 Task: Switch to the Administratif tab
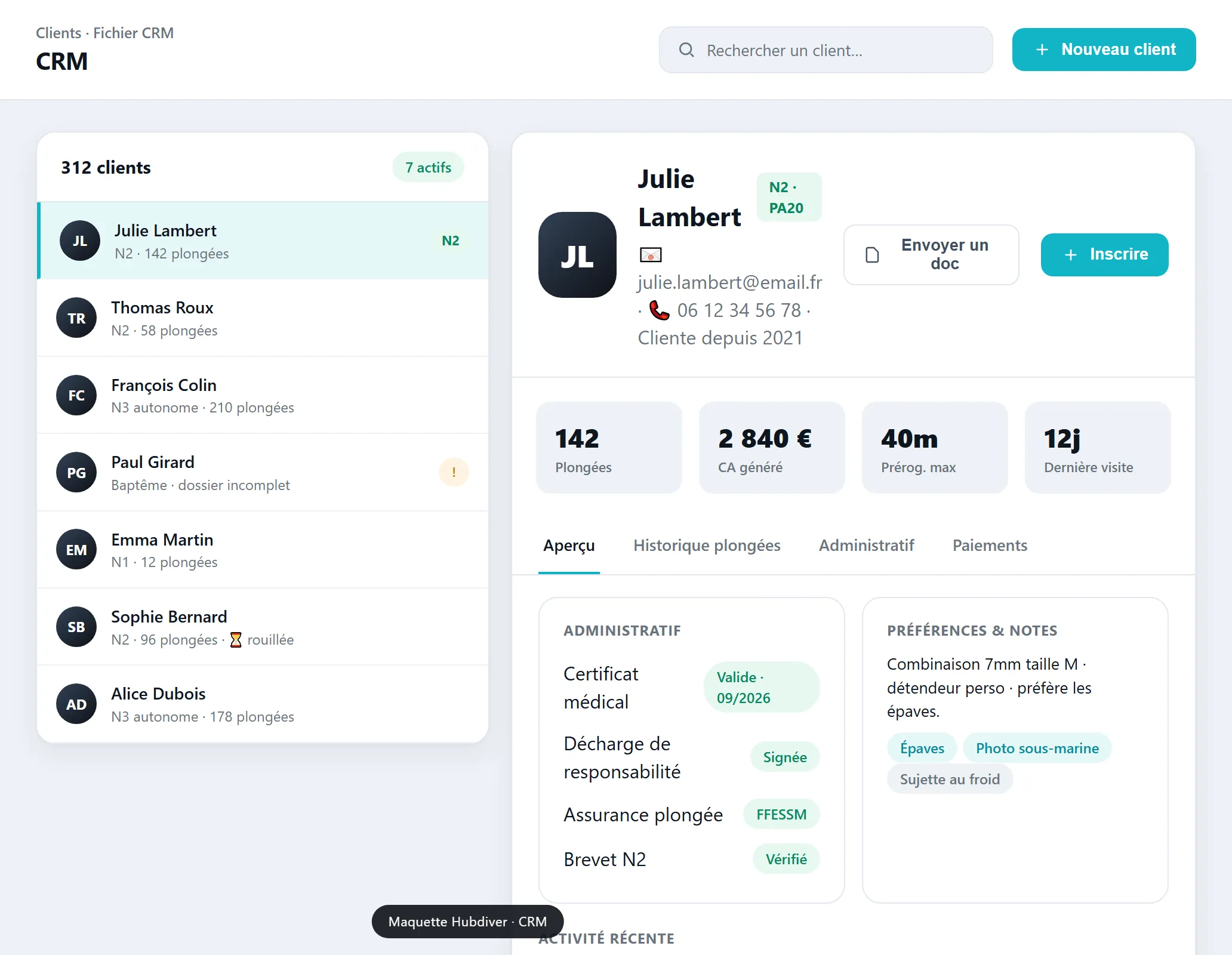(x=866, y=546)
